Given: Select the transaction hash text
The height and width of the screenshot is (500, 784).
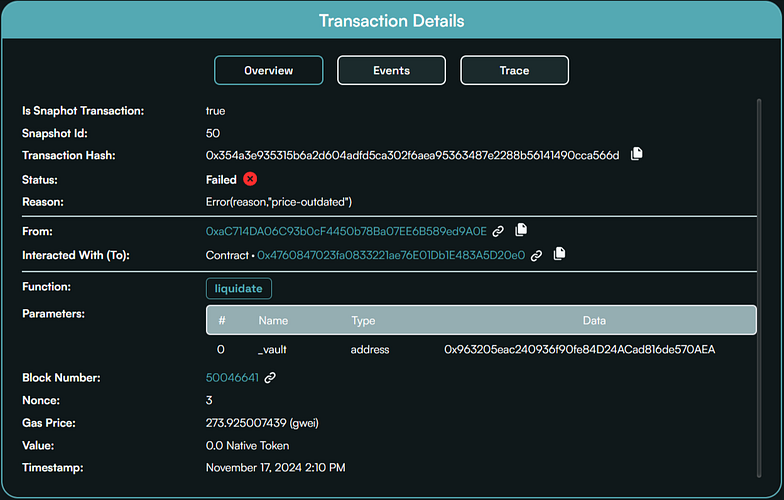Looking at the screenshot, I should coord(412,156).
